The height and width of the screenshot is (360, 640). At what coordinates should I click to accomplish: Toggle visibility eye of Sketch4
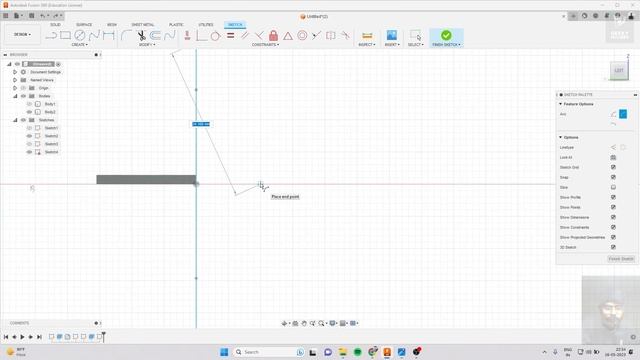coord(29,152)
